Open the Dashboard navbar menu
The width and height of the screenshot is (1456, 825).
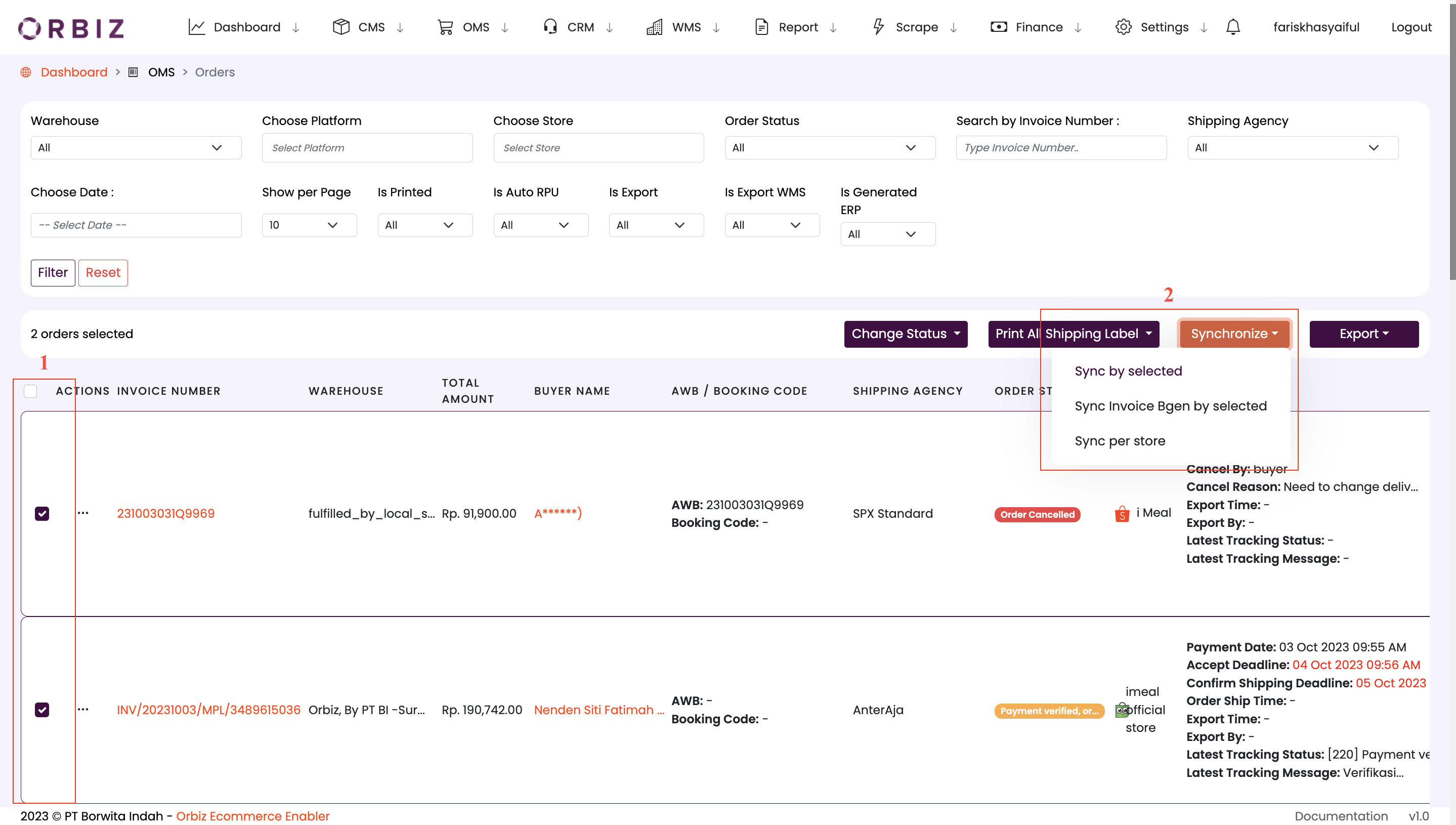coord(244,27)
